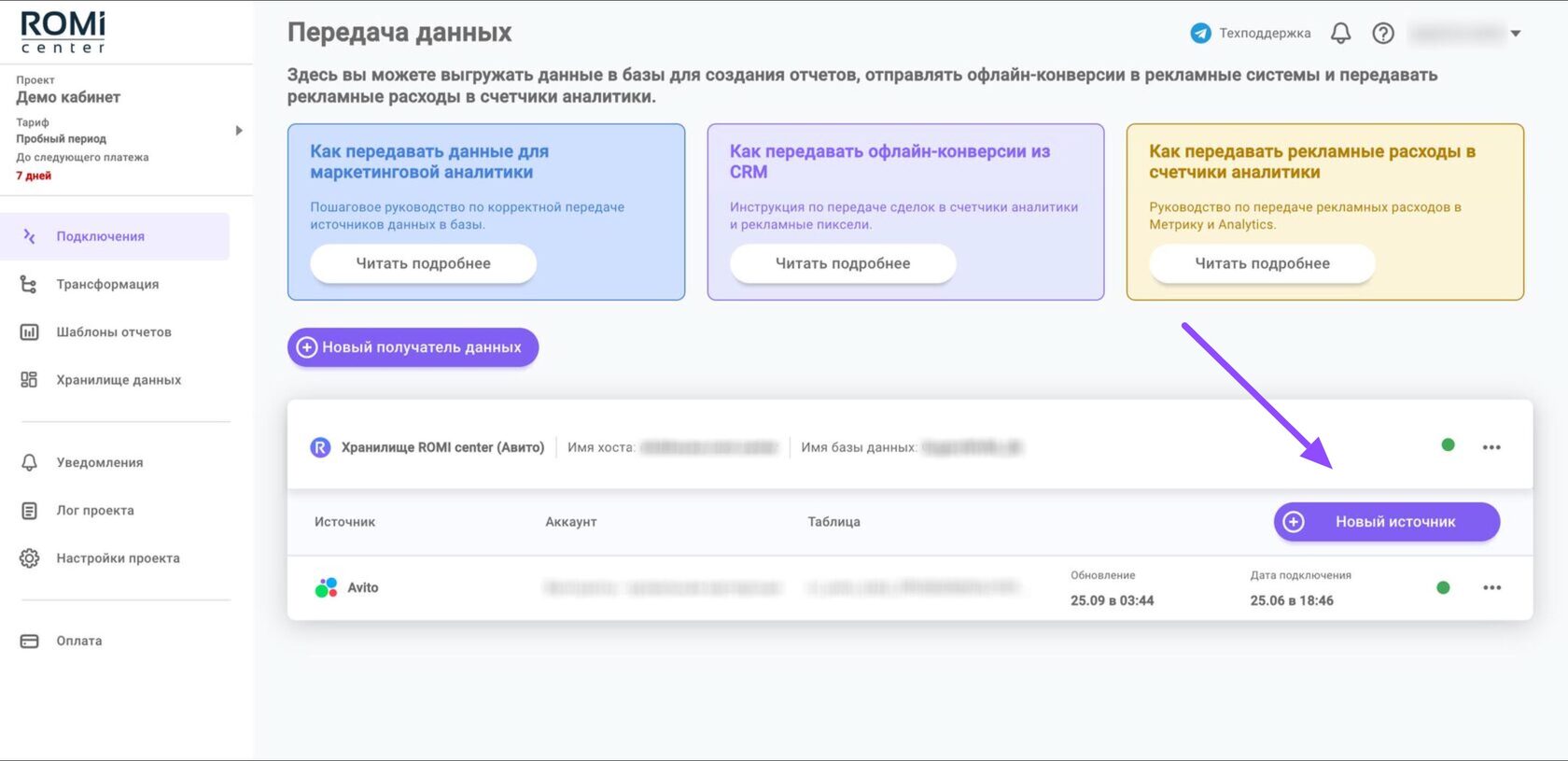Open Подключения menu item

115,236
